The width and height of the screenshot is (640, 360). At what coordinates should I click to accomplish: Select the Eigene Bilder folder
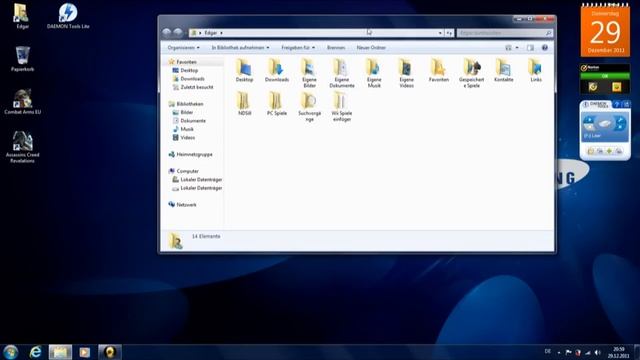coord(309,73)
